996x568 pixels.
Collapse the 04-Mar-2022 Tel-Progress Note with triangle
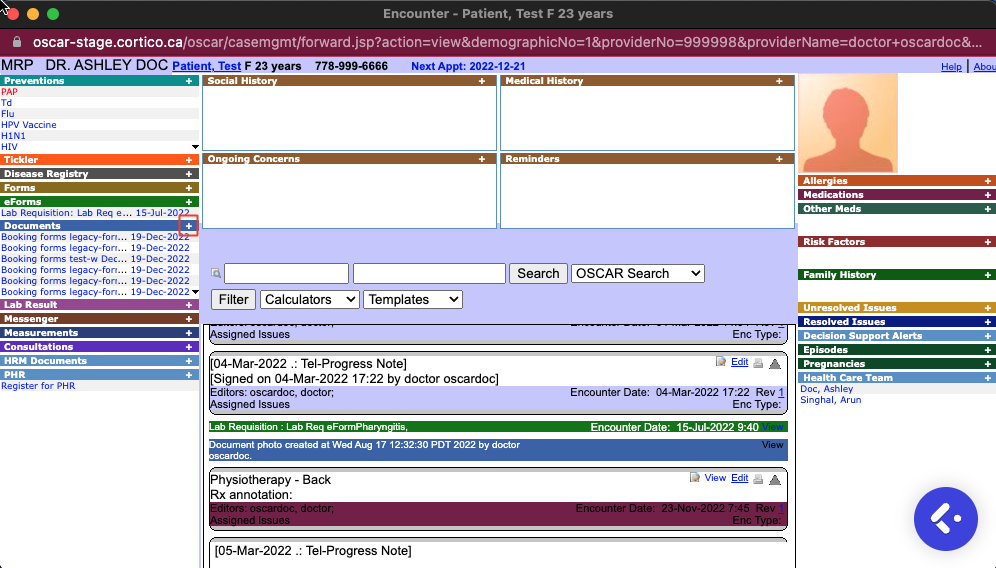tap(775, 363)
